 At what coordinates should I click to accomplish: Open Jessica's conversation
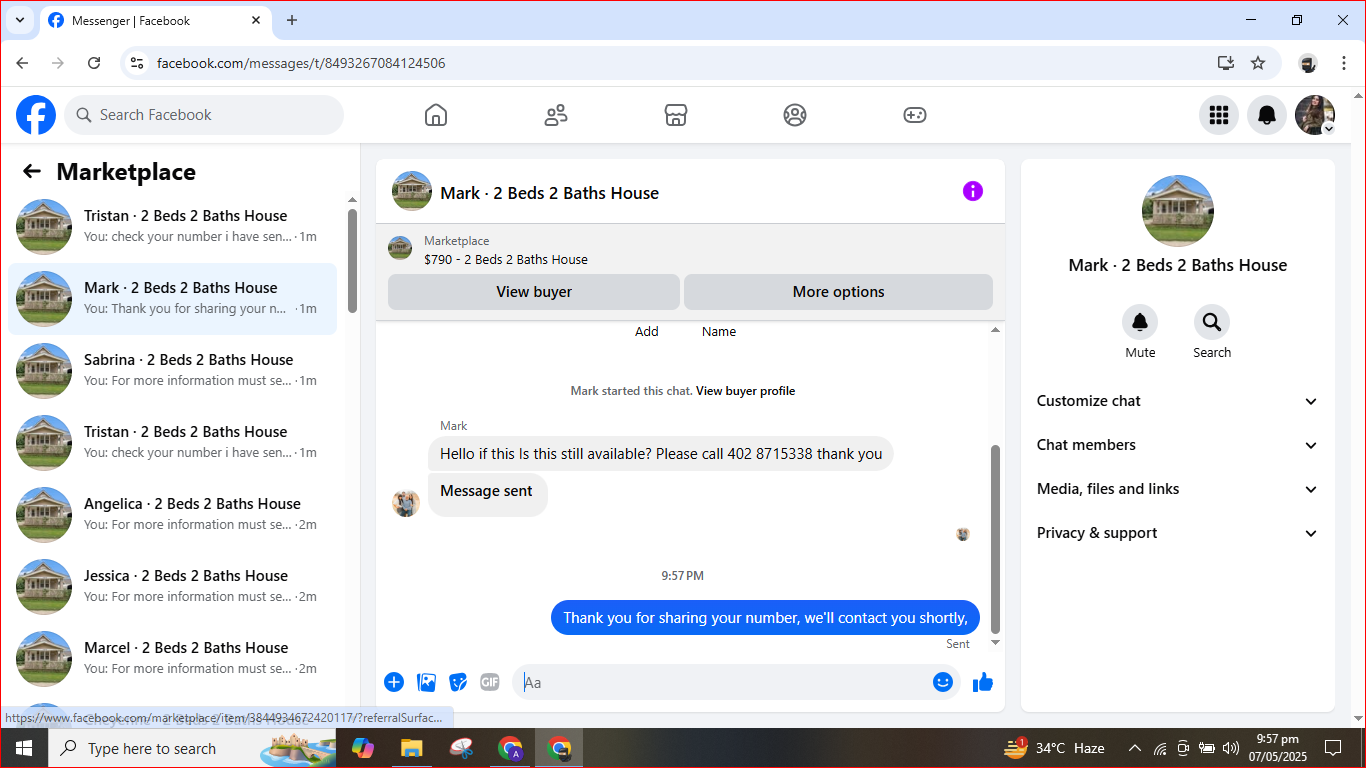coord(173,586)
